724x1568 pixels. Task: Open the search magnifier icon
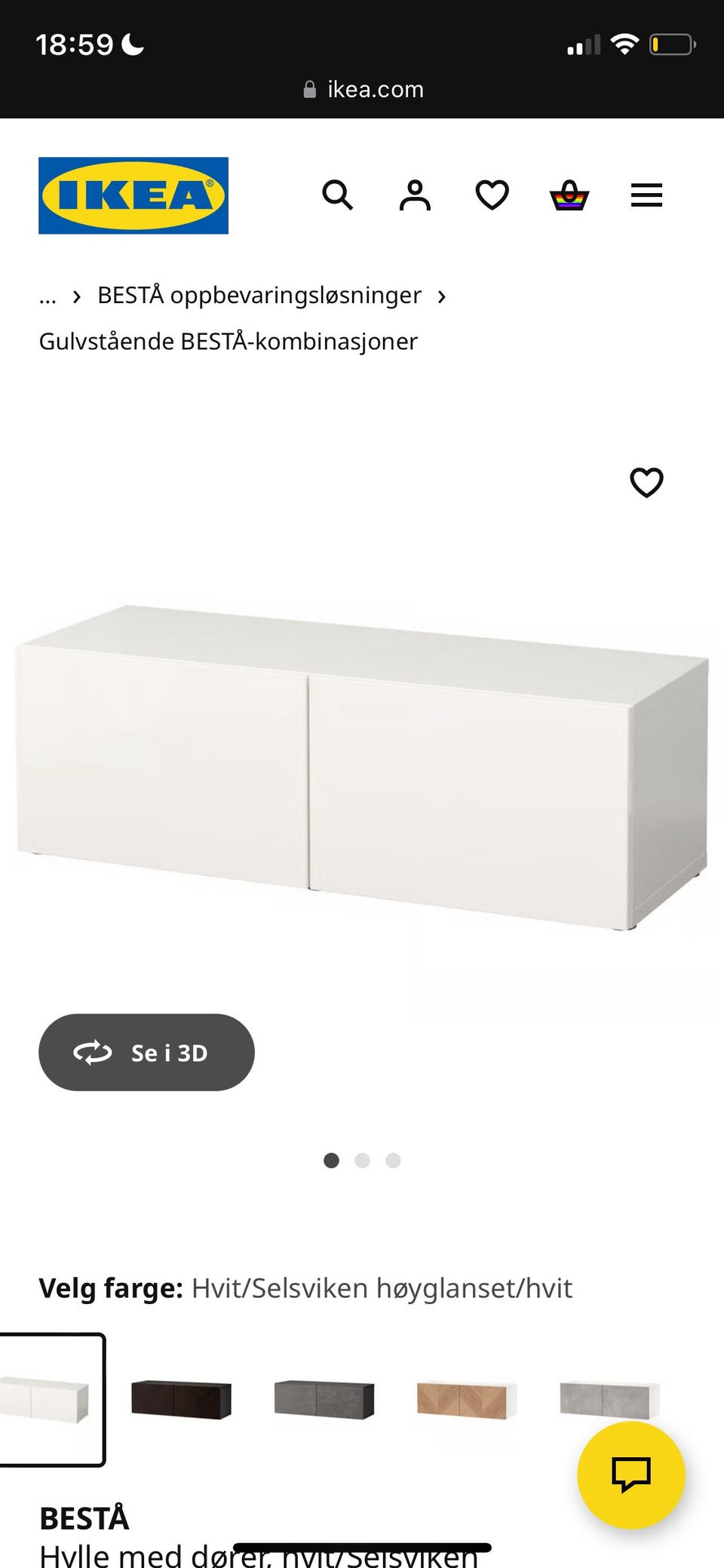(337, 195)
